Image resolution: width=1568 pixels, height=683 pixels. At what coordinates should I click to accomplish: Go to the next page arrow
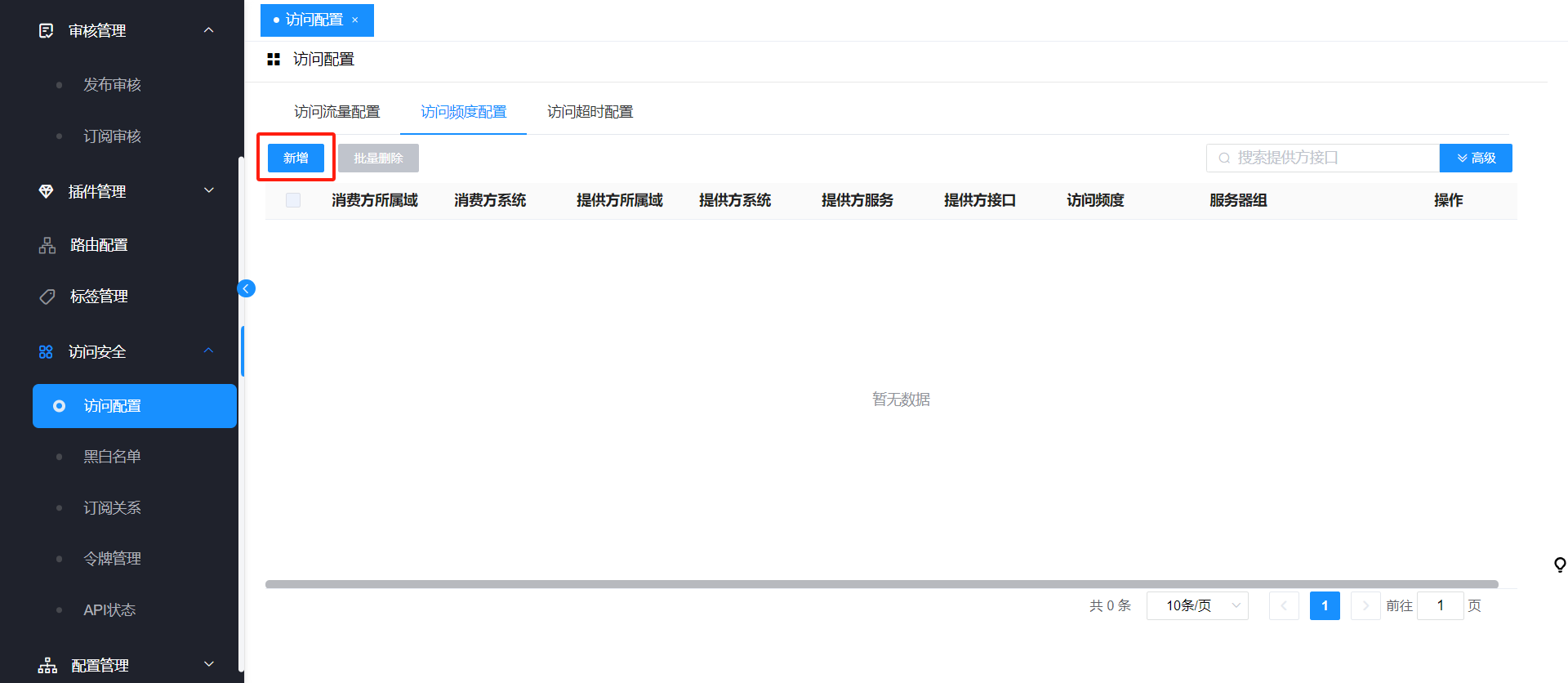[x=1365, y=605]
